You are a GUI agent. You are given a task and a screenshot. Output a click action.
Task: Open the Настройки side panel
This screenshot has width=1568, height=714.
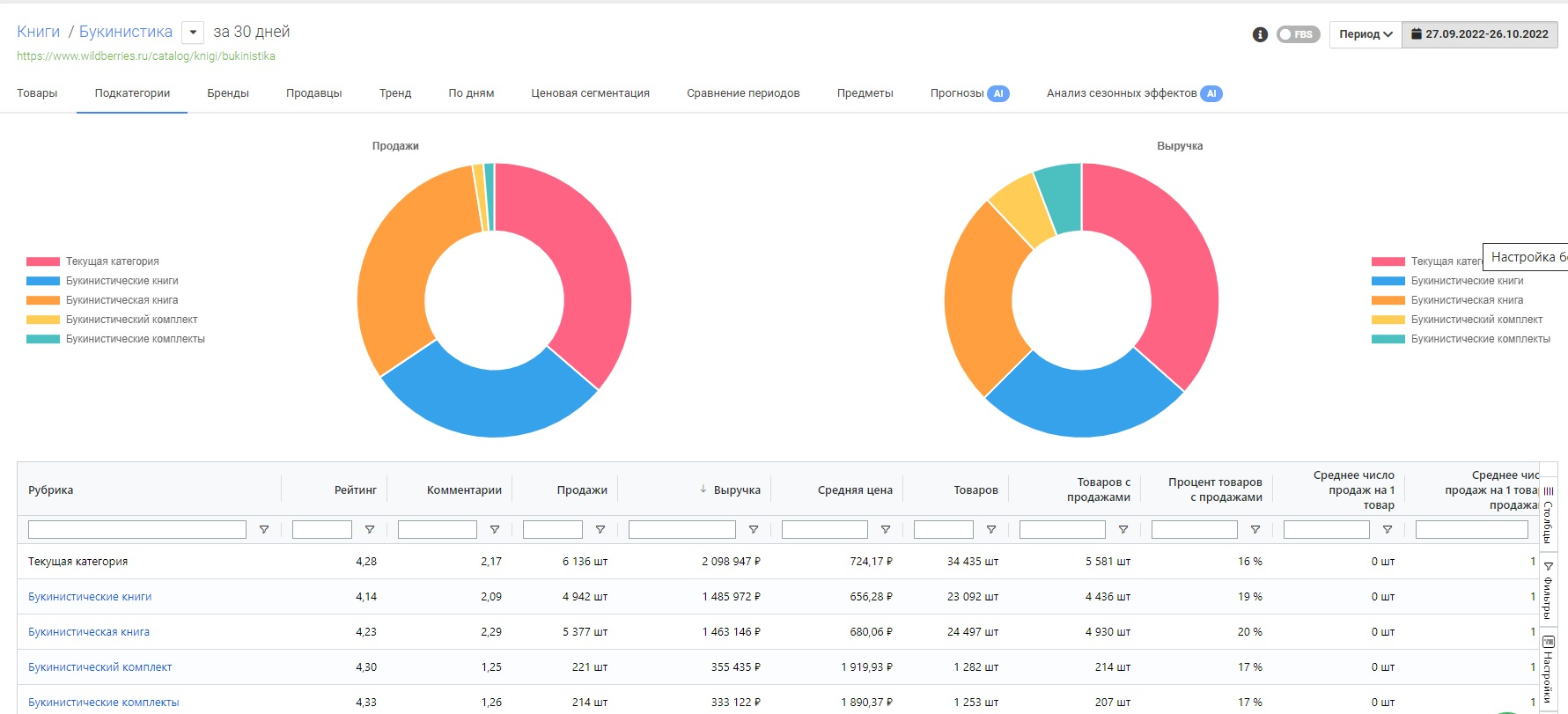[1549, 671]
